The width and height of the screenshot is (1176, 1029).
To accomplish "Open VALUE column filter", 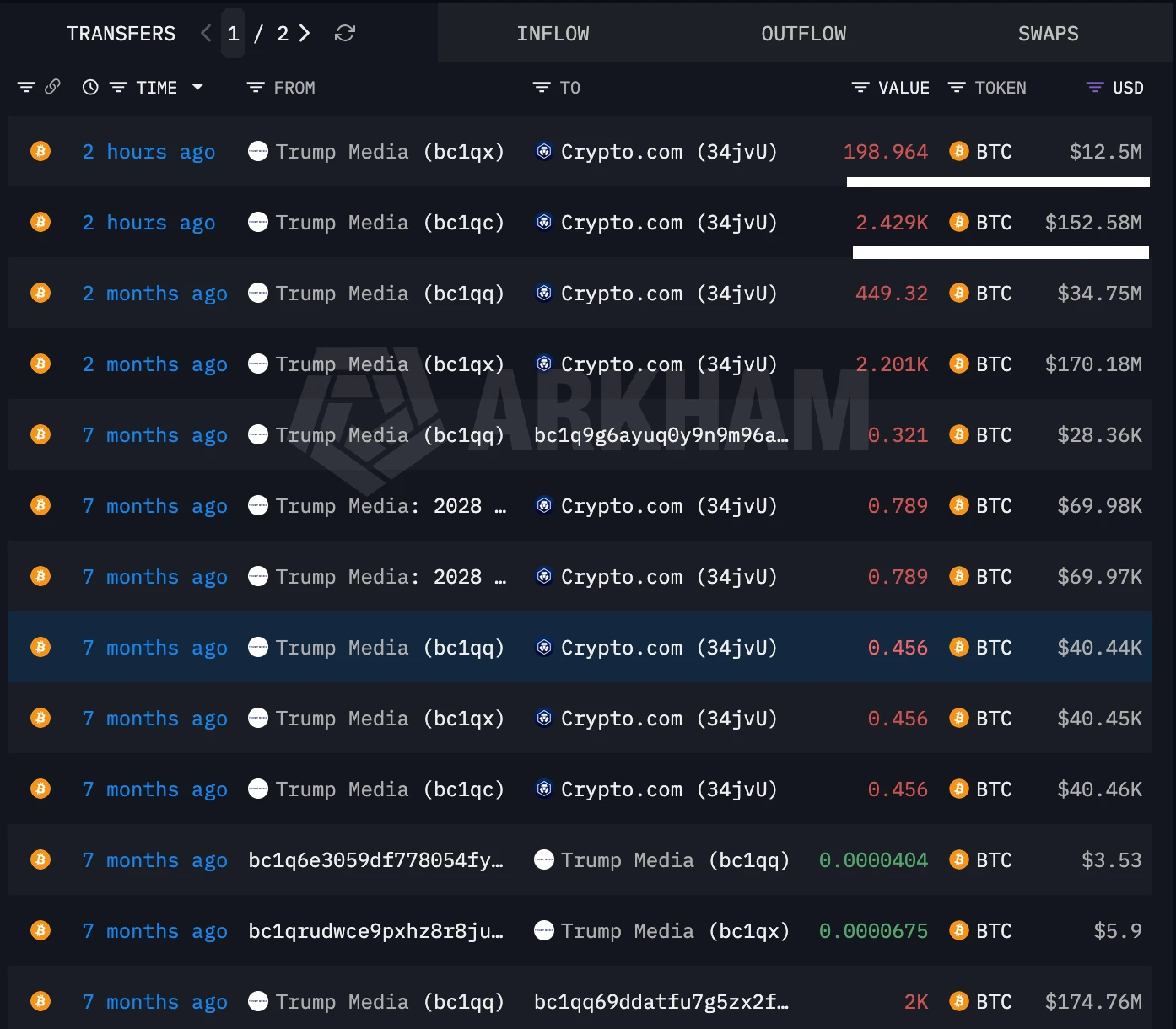I will [x=860, y=87].
